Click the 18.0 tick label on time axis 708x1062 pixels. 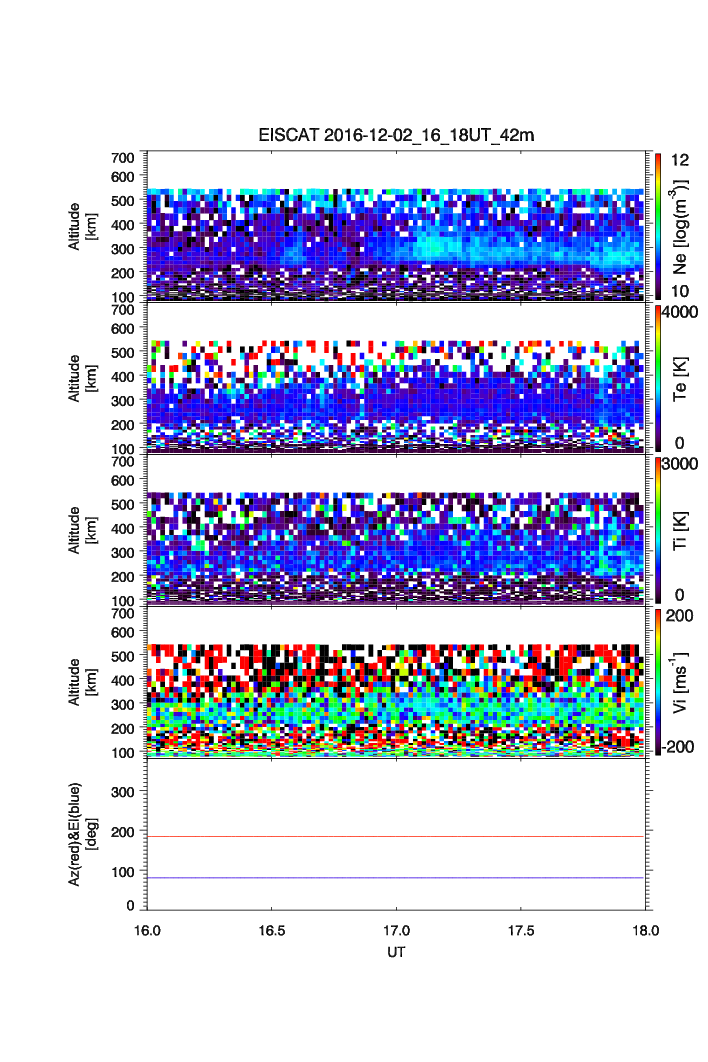point(645,930)
